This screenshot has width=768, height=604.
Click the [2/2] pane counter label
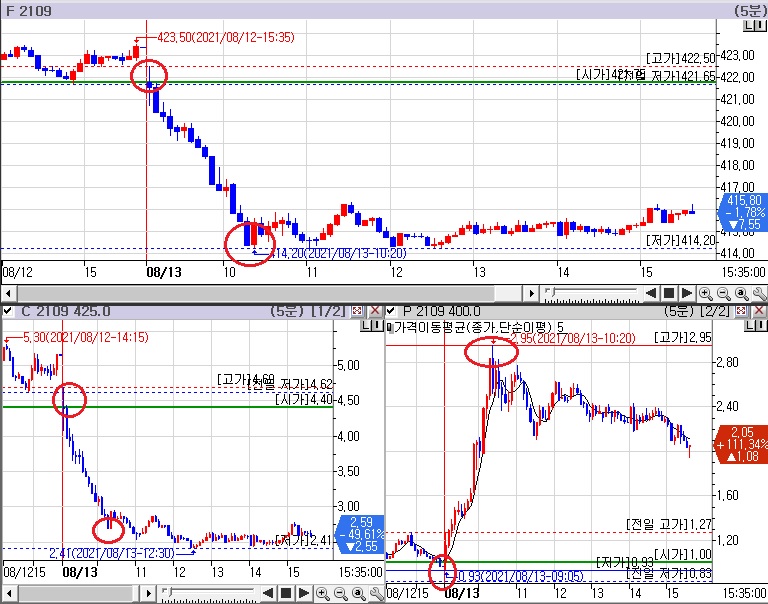tap(713, 311)
